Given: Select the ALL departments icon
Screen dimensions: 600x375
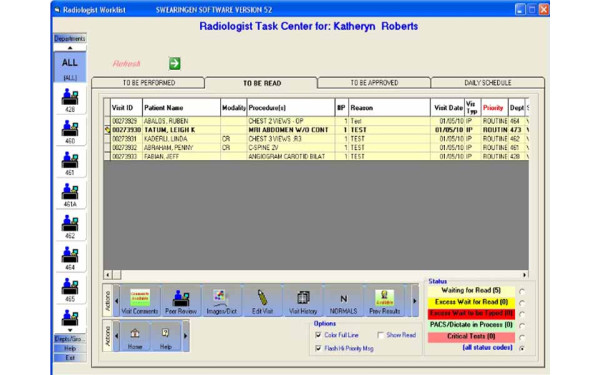Looking at the screenshot, I should point(70,67).
